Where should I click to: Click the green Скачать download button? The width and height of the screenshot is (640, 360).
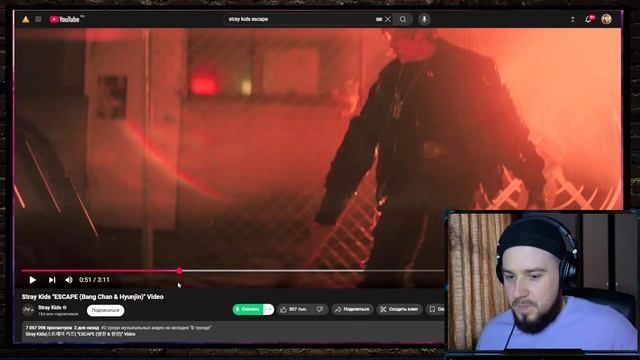point(248,309)
